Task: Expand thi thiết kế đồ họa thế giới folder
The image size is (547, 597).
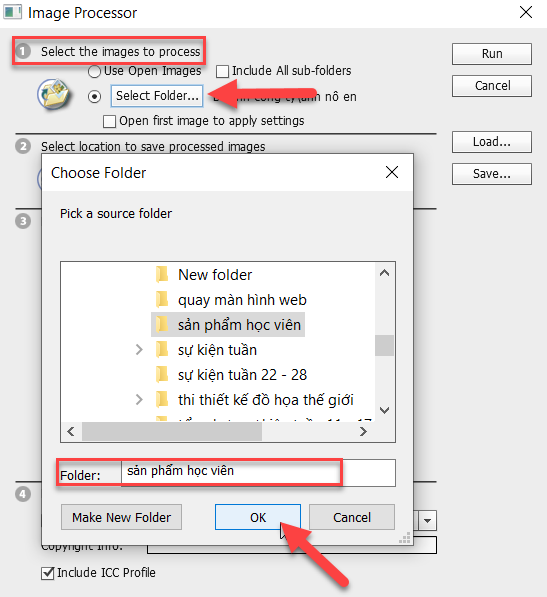Action: pyautogui.click(x=139, y=400)
